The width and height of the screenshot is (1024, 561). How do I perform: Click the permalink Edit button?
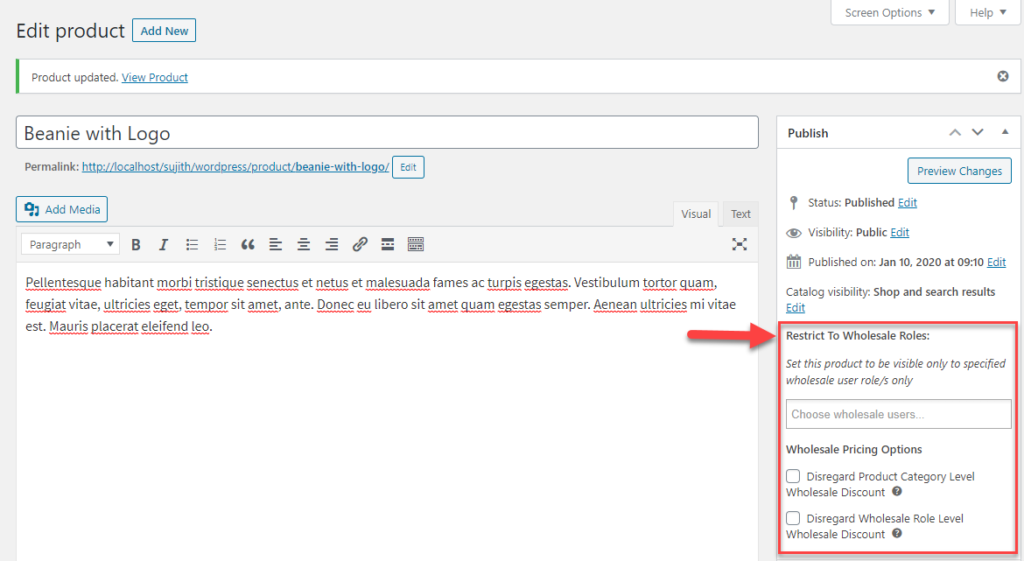coord(408,167)
